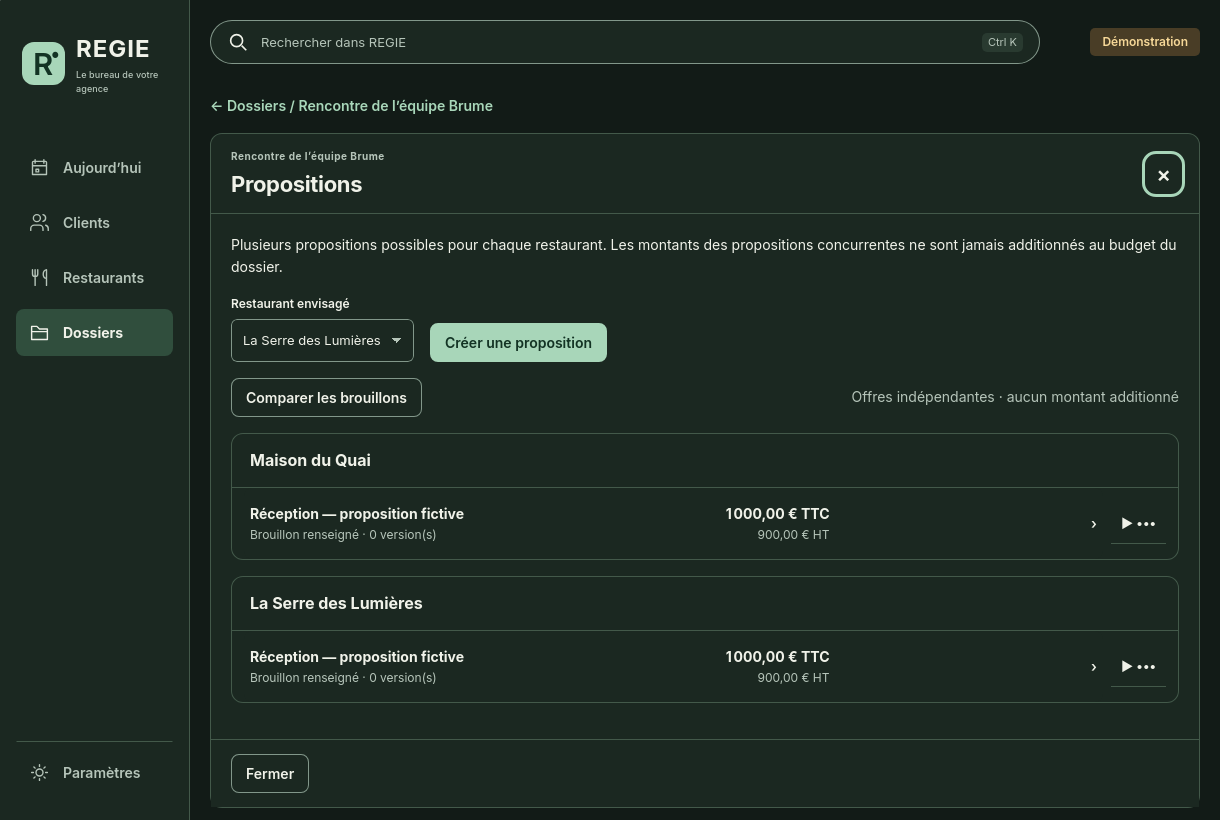The image size is (1220, 820).
Task: Click the Offres indépendantes note
Action: click(1015, 397)
